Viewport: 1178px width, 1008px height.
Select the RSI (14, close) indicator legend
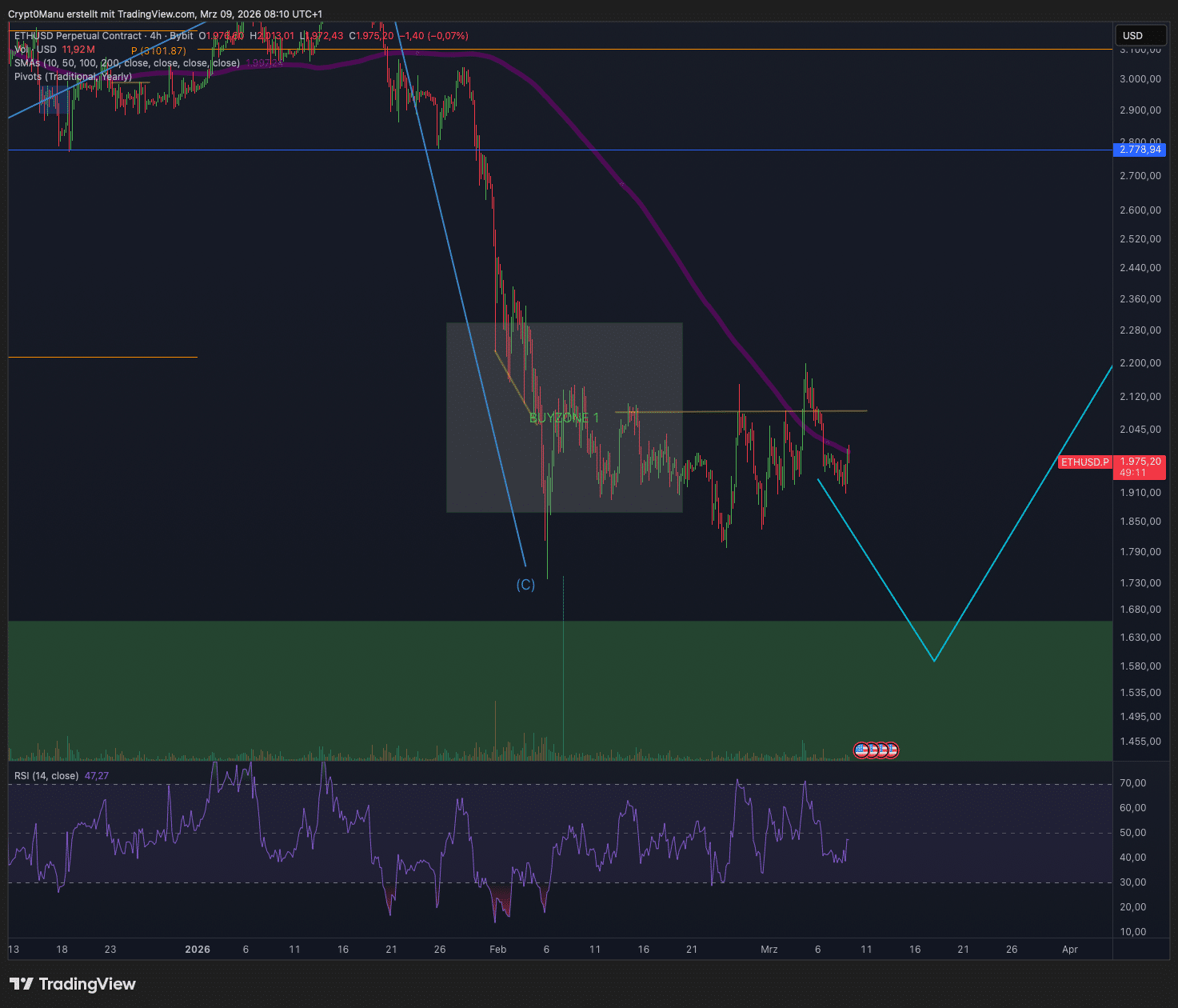(46, 776)
